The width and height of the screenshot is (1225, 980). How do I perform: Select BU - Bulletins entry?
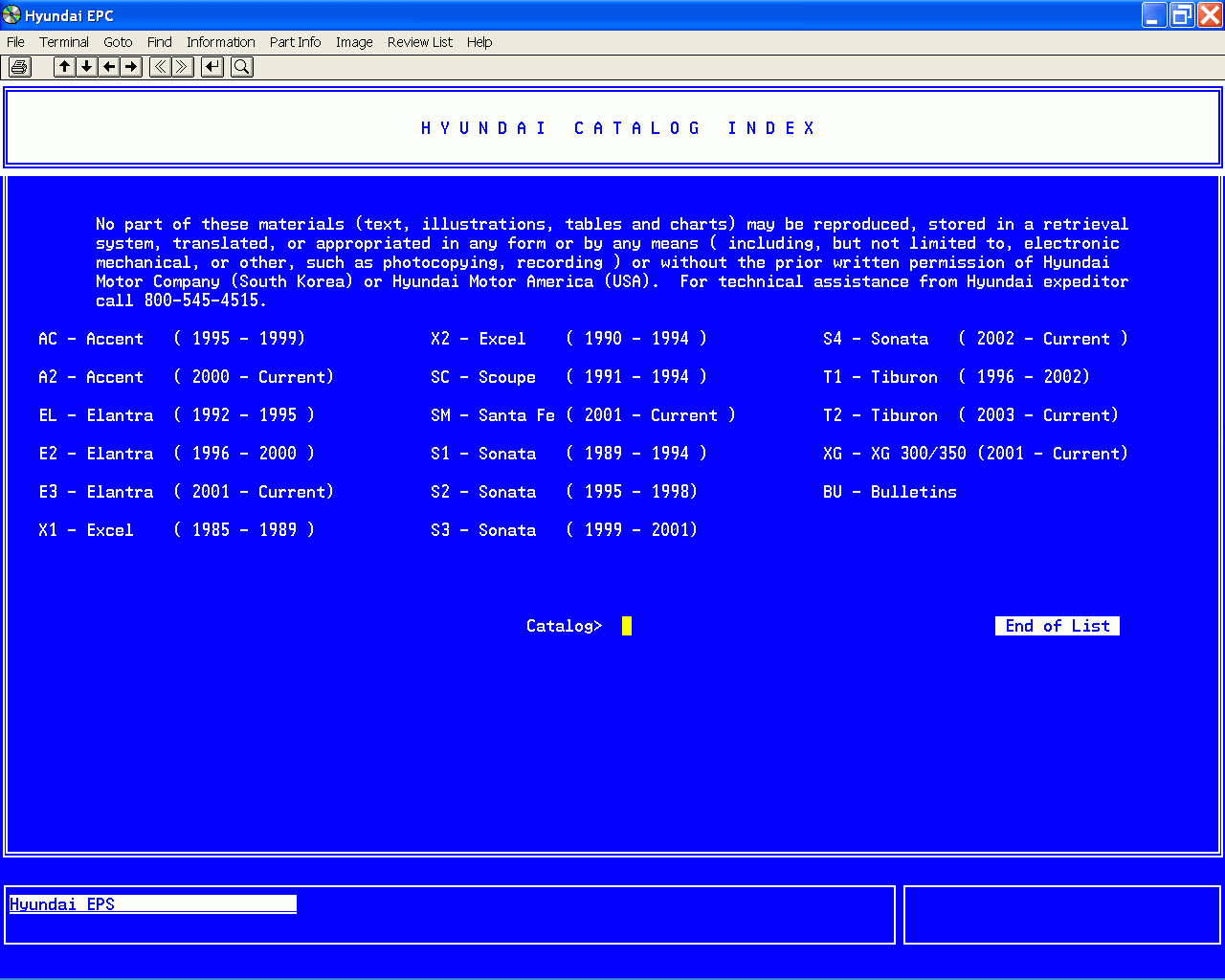[890, 492]
